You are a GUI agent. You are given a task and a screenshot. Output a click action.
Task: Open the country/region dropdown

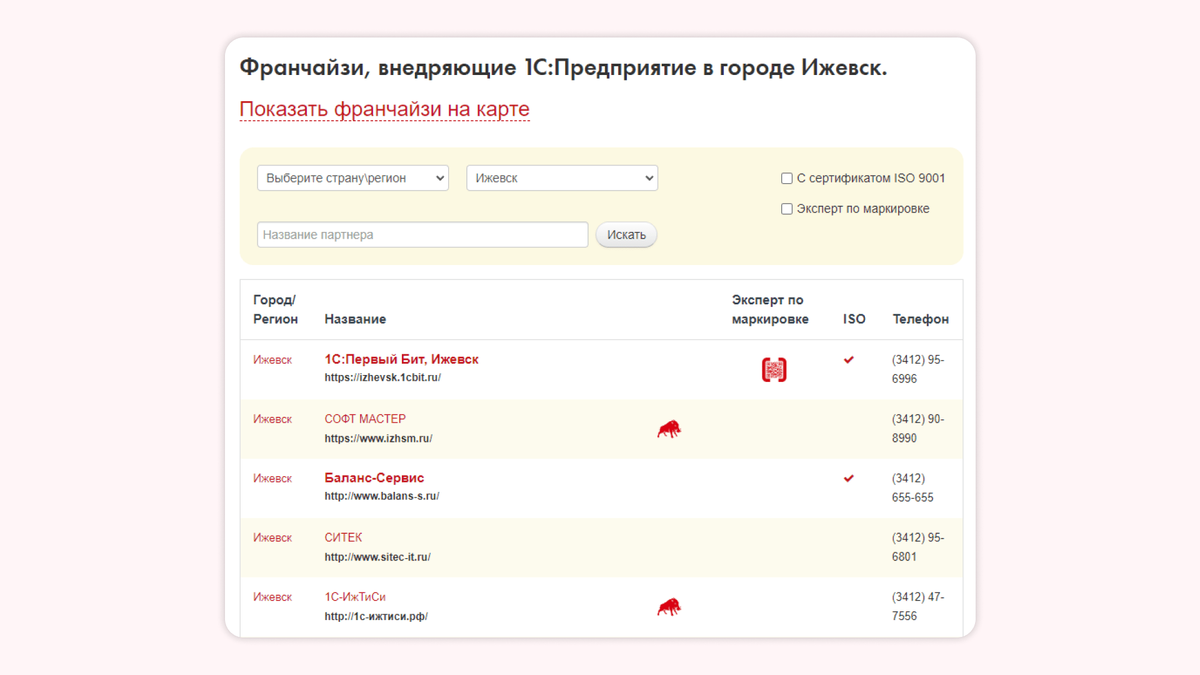pyautogui.click(x=353, y=178)
